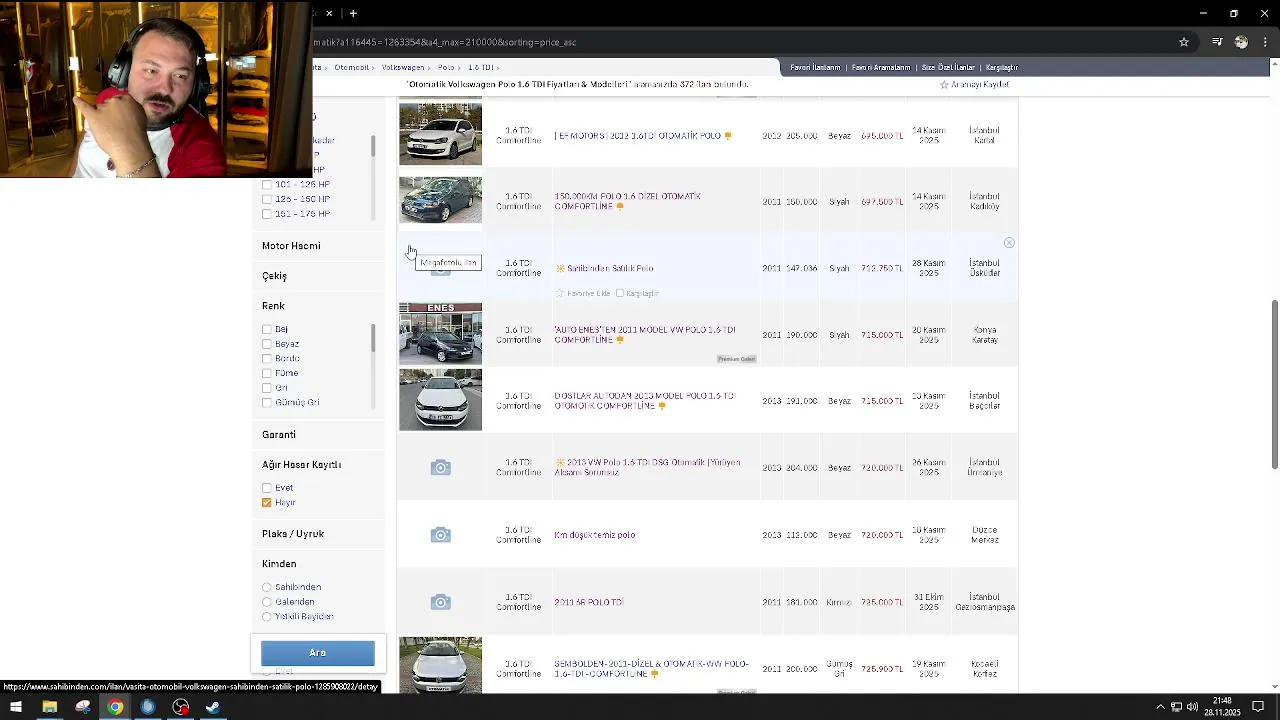Viewport: 1280px width, 720px height.
Task: Open Steam from taskbar
Action: 213,707
